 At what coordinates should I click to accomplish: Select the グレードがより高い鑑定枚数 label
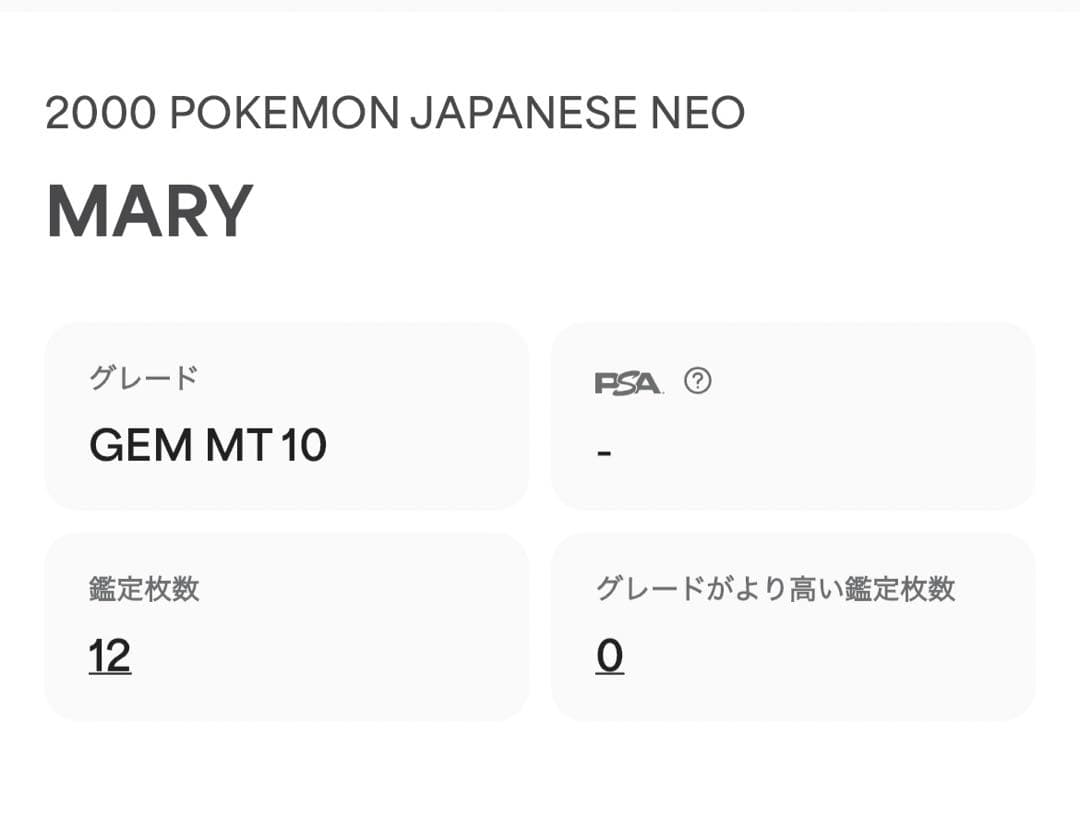tap(777, 589)
